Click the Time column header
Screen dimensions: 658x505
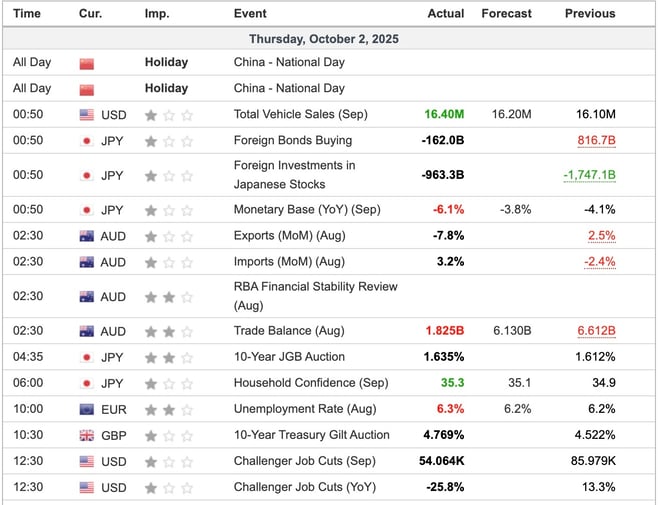coord(27,14)
